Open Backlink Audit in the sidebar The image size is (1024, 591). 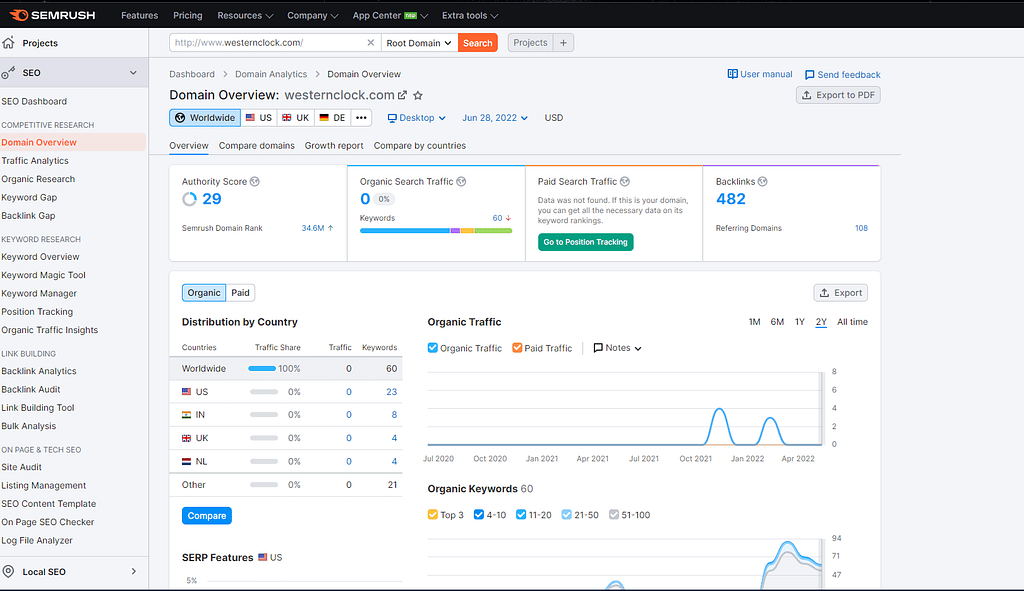[x=31, y=389]
